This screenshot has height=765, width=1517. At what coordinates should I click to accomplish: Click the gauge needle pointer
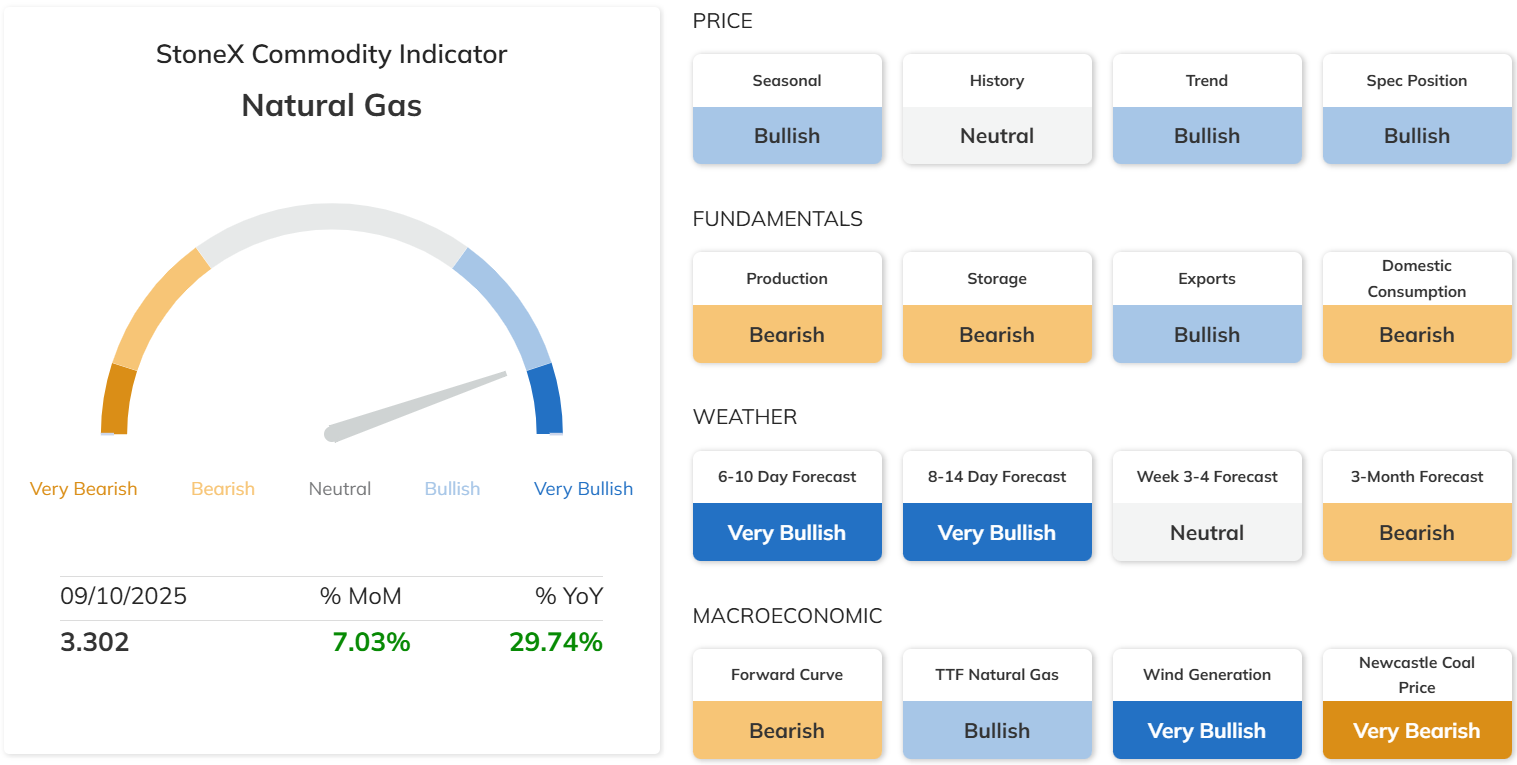(416, 406)
